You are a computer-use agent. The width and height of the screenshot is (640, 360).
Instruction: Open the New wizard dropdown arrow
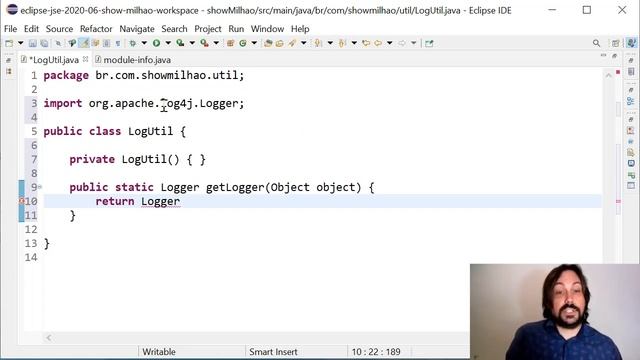pyautogui.click(x=20, y=43)
